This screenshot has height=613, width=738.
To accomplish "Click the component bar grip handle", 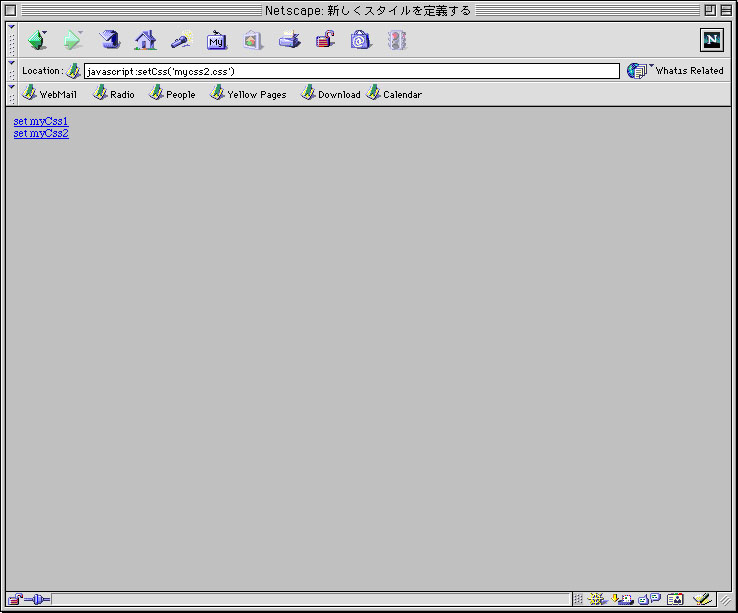I will 578,599.
